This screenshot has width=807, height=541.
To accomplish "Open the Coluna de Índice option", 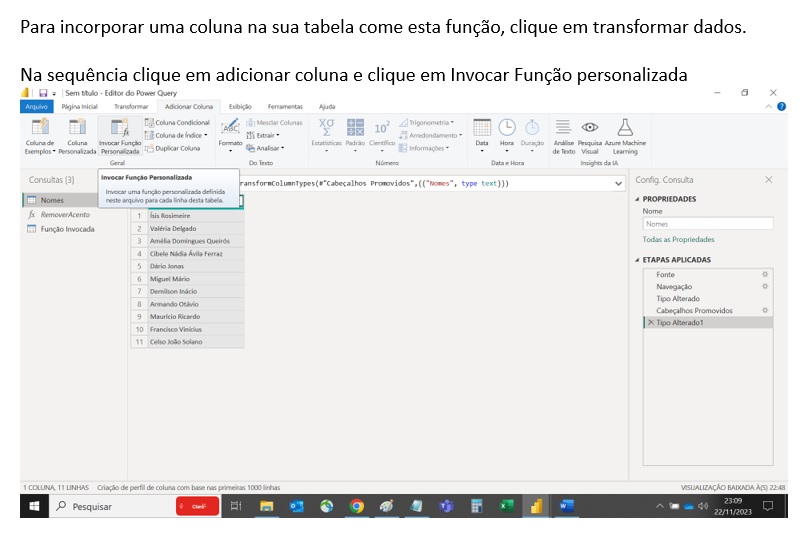I will pos(176,135).
